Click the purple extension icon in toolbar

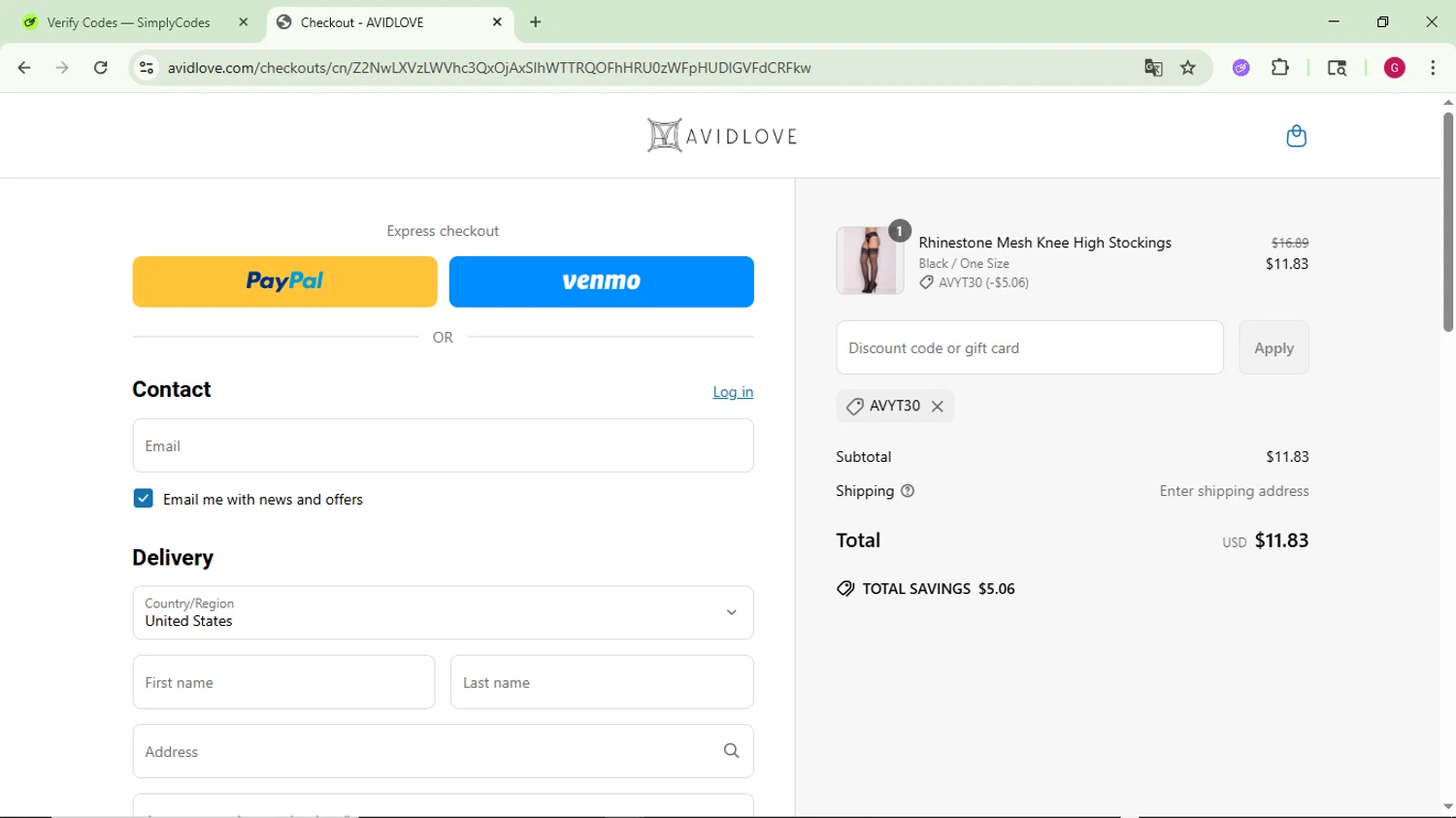[1241, 68]
